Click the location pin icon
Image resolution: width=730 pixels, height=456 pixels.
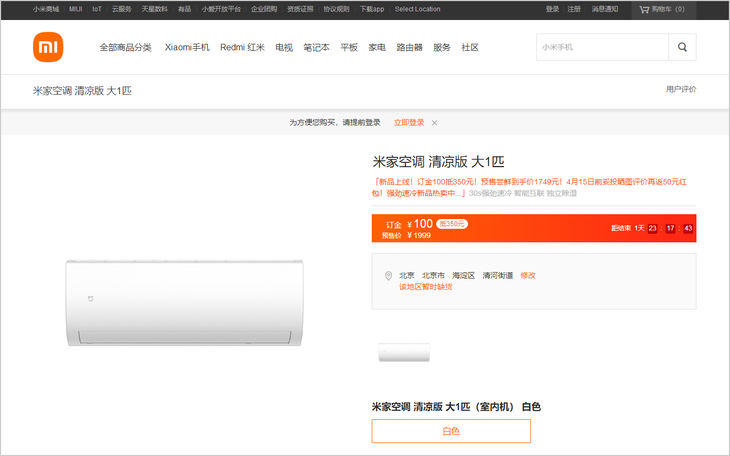pyautogui.click(x=388, y=276)
